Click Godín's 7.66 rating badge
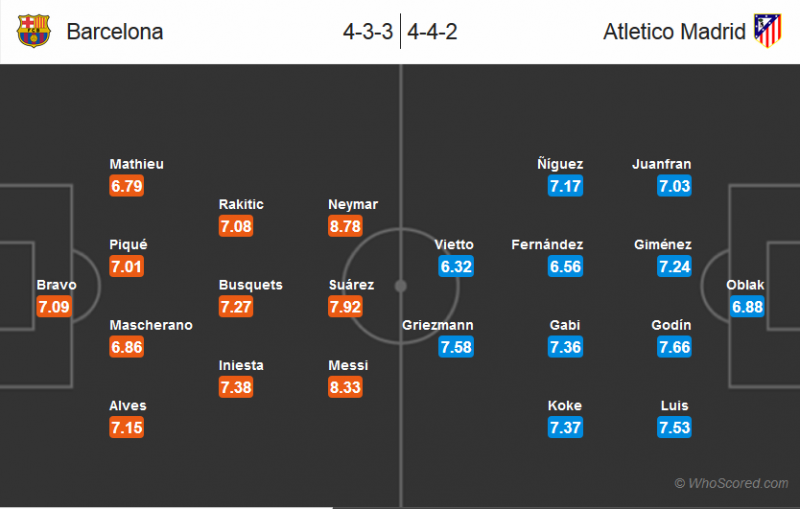 [674, 347]
